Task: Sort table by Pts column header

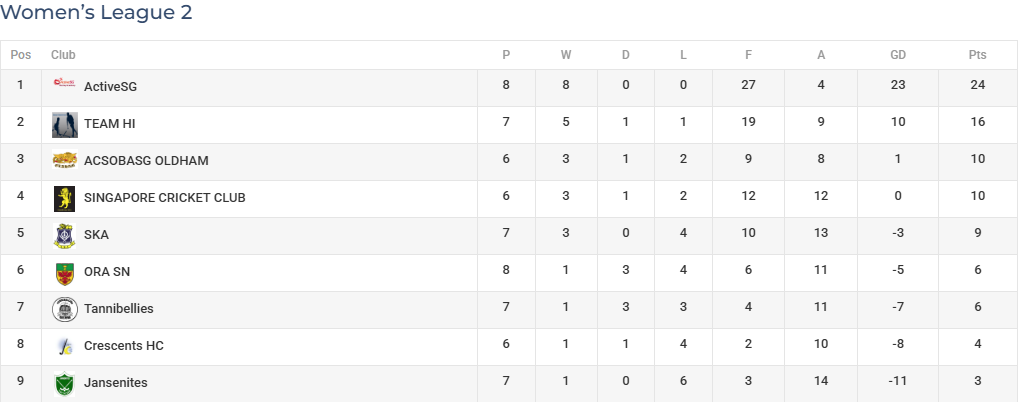Action: [977, 55]
